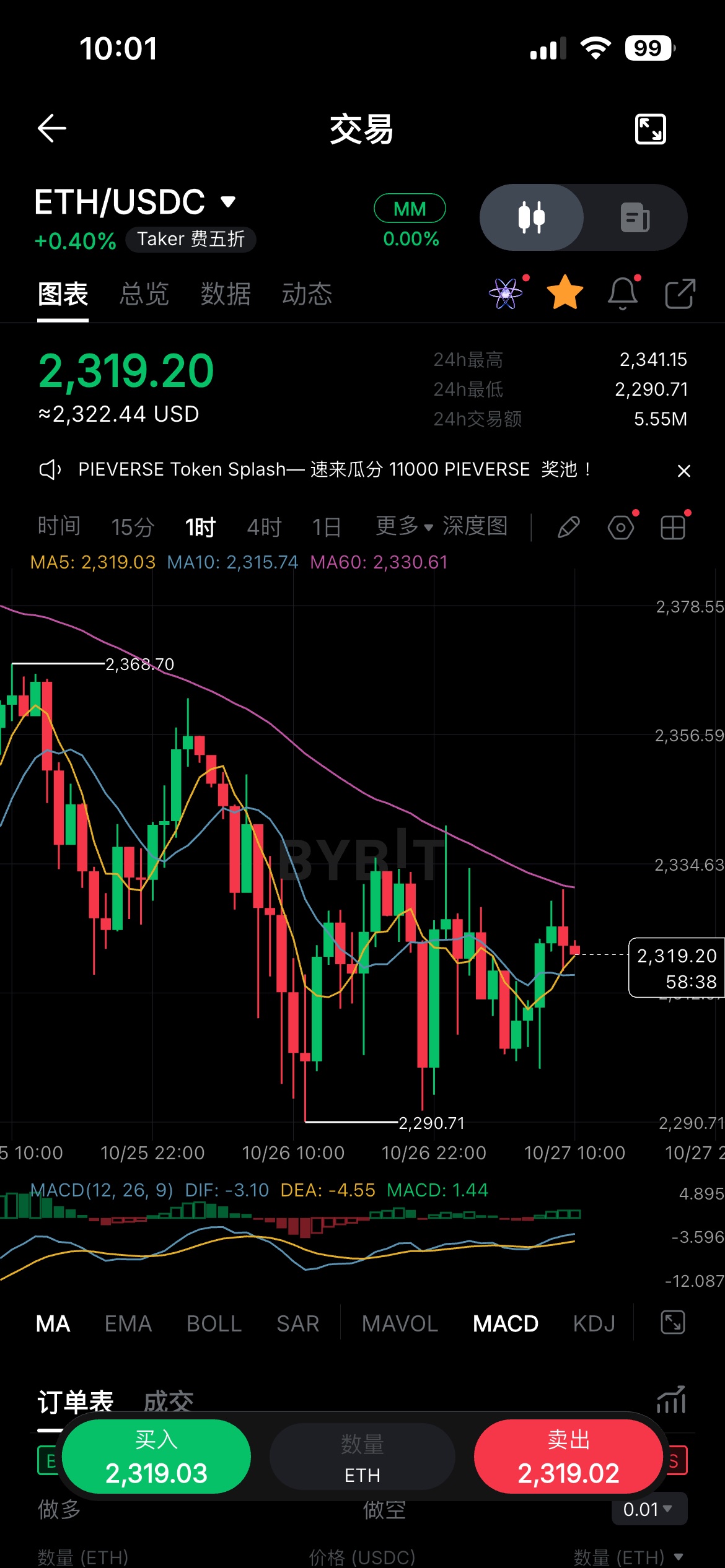Viewport: 725px width, 1568px height.
Task: Tap the back arrow icon
Action: 52,128
